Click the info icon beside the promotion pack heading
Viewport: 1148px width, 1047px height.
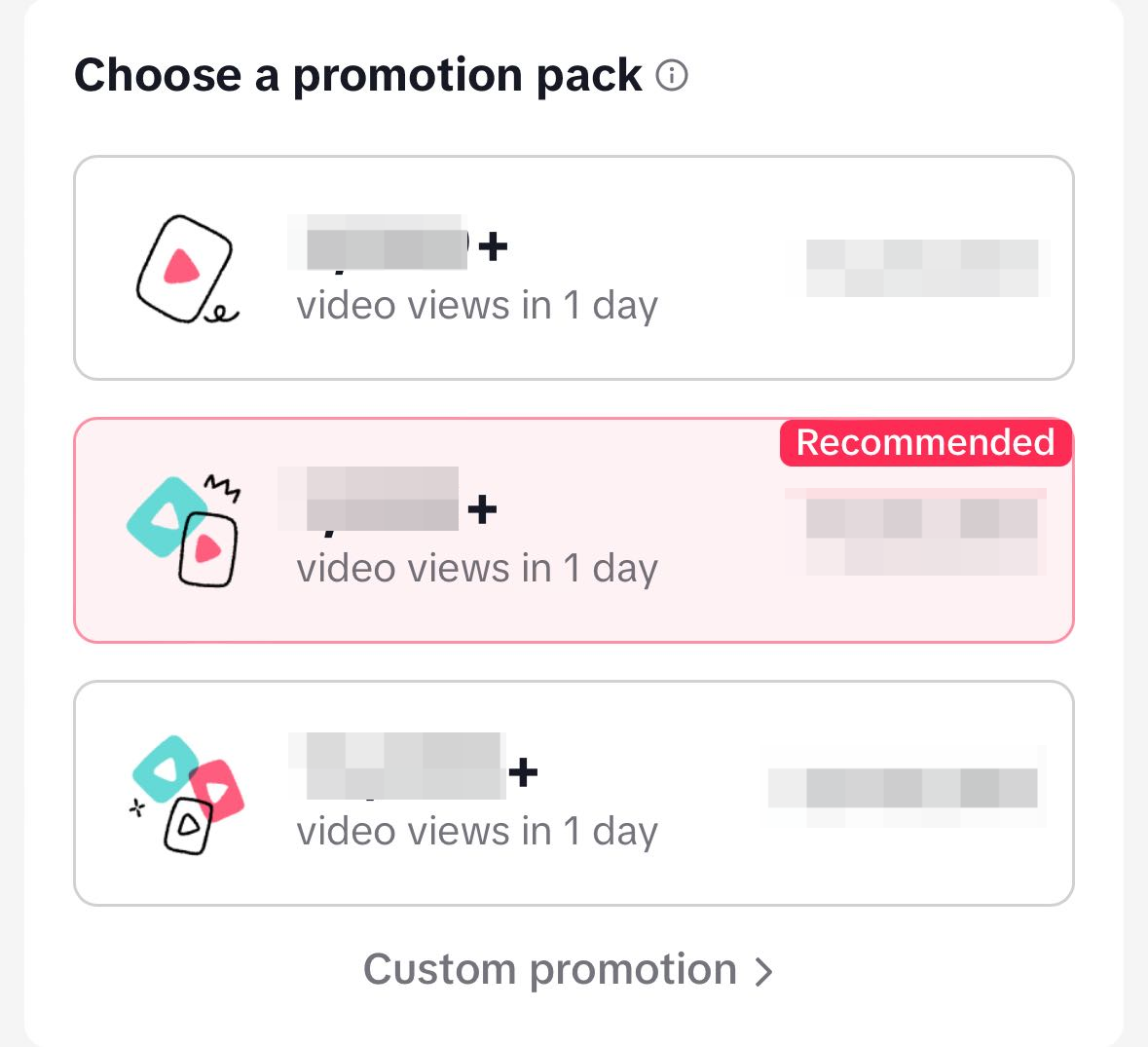(x=672, y=75)
